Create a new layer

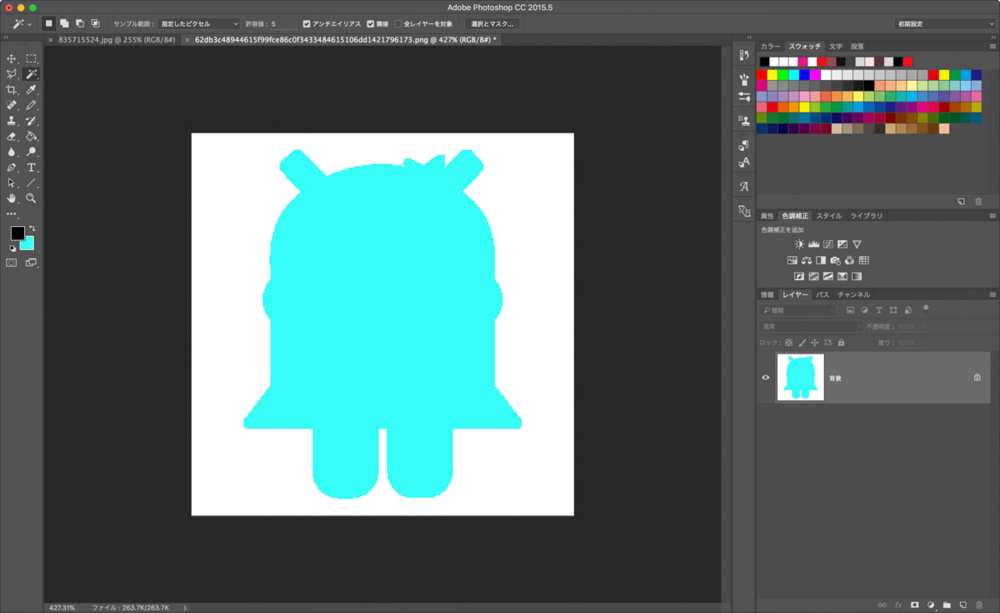[963, 605]
